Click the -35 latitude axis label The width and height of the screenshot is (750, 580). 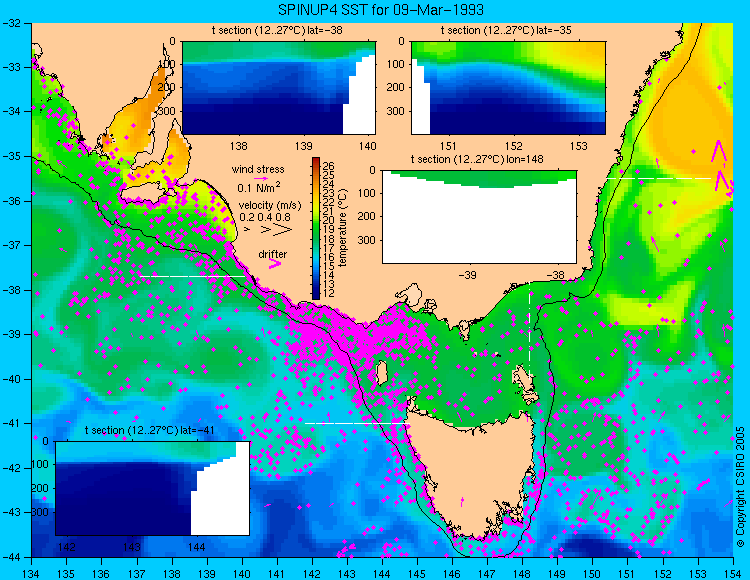click(11, 156)
